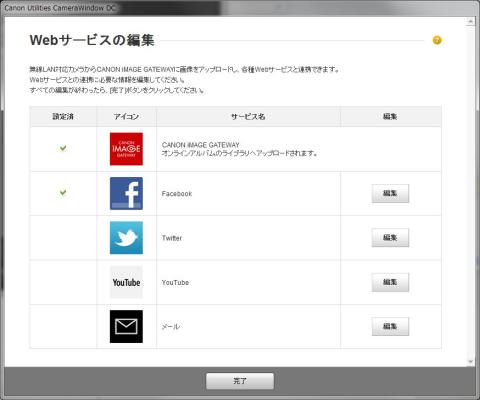This screenshot has width=480, height=400.
Task: Click the green checkmark in CANON iMAGE GATEWAY row
Action: click(x=63, y=148)
